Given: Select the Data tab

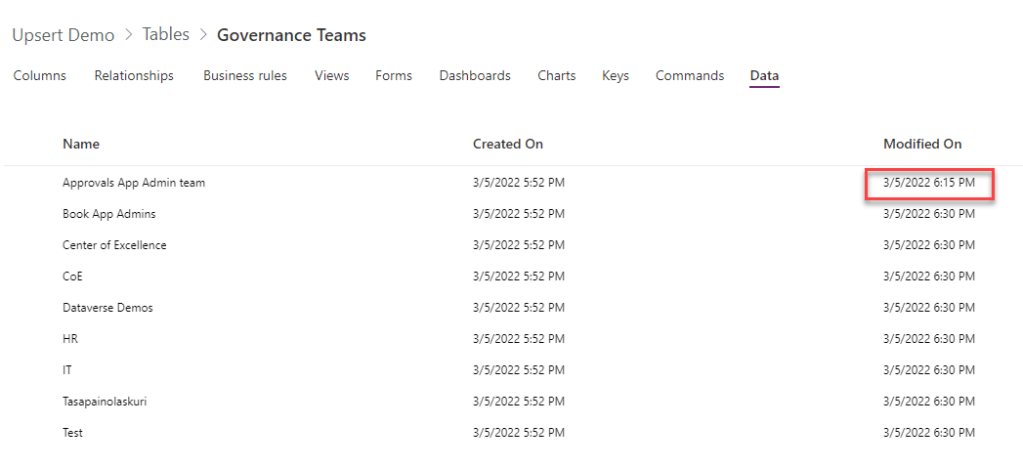Looking at the screenshot, I should tap(764, 76).
